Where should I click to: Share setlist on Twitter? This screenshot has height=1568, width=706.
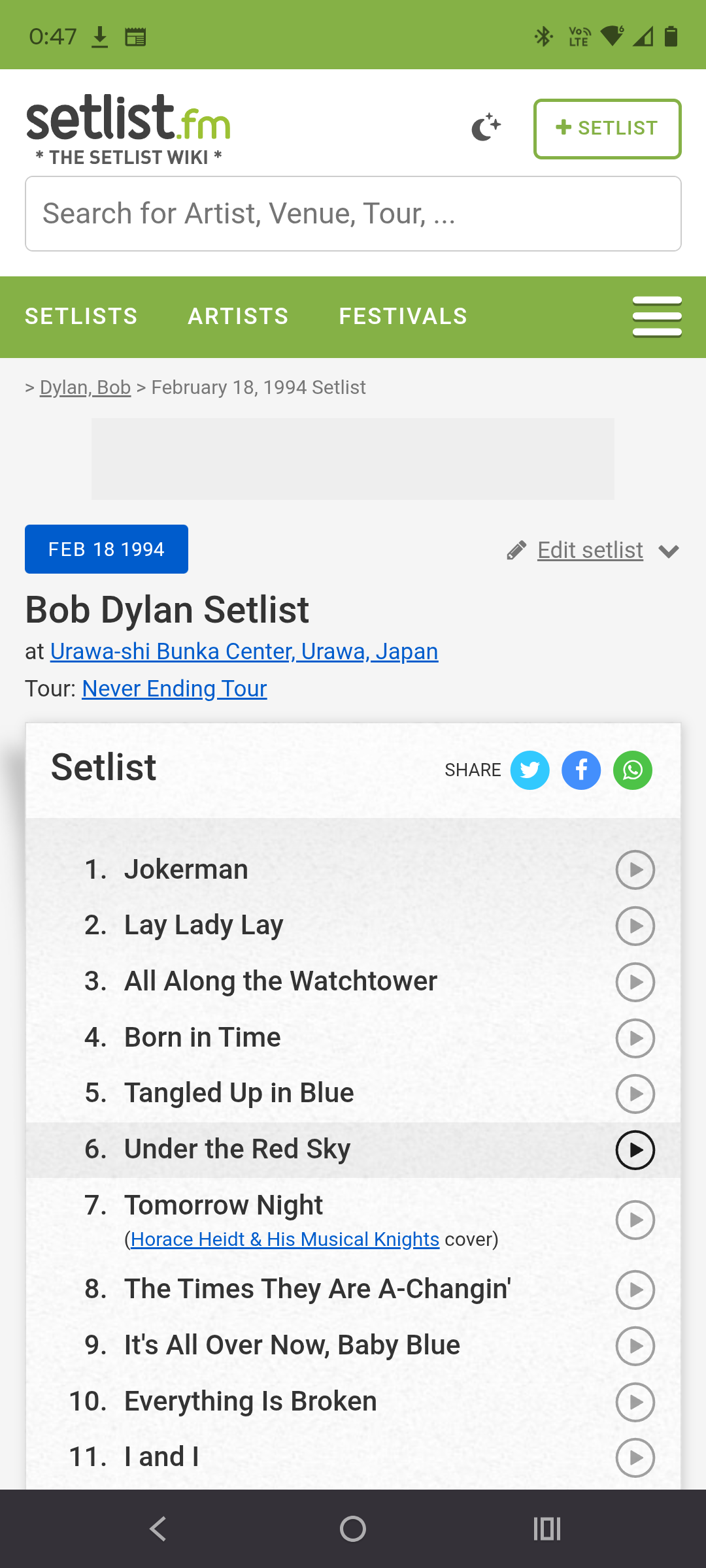tap(529, 770)
